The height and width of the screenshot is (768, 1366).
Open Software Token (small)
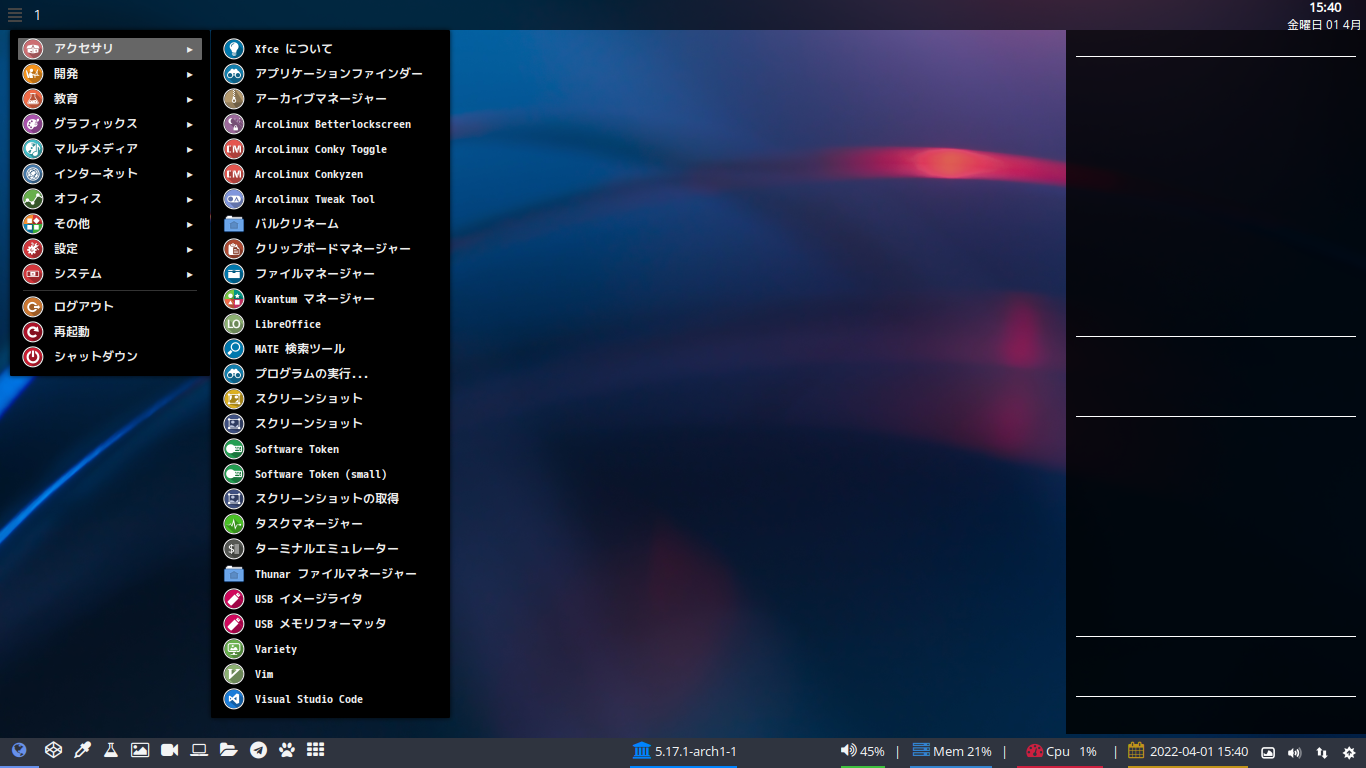[330, 474]
